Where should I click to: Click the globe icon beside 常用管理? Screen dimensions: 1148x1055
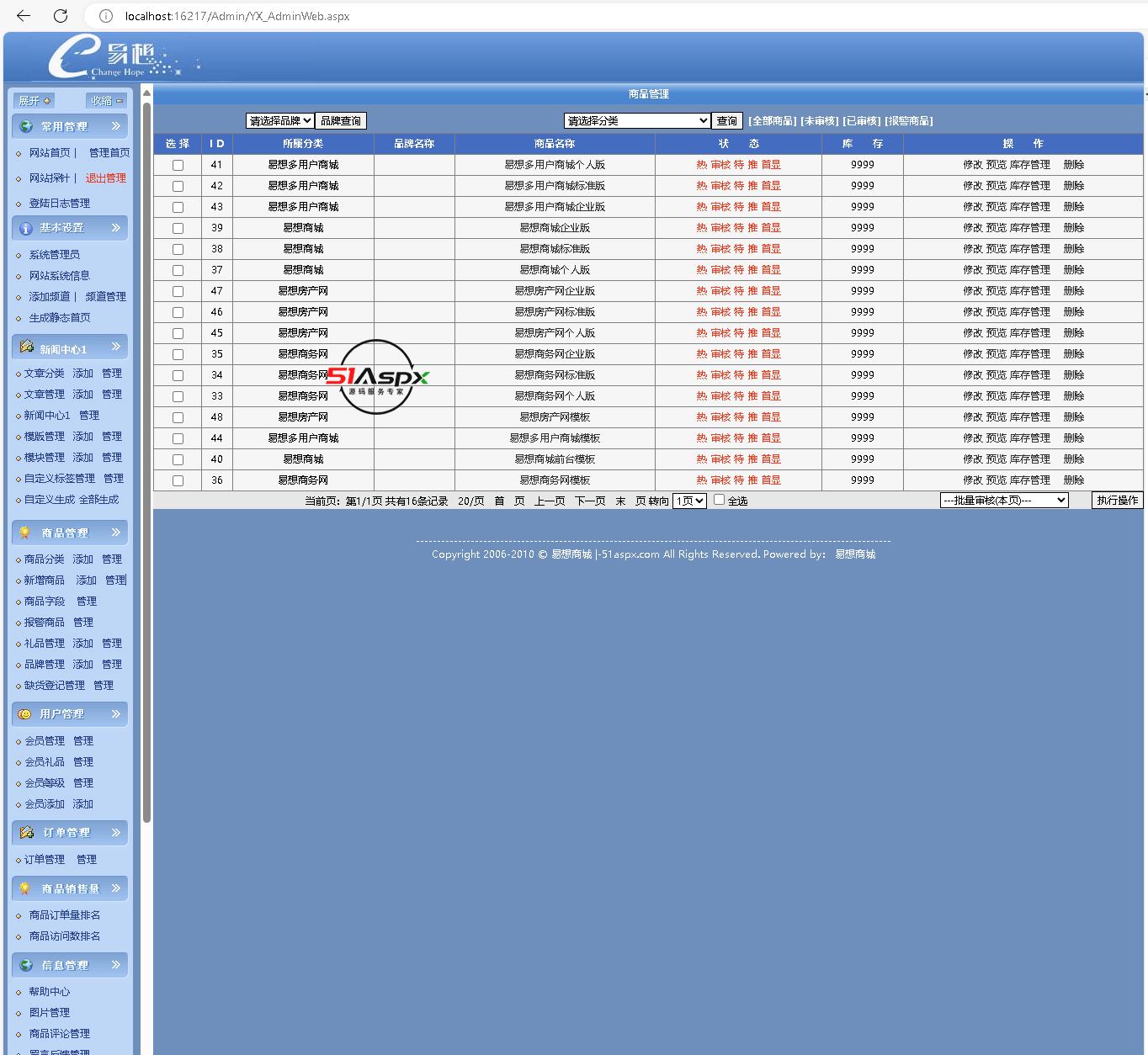point(26,126)
